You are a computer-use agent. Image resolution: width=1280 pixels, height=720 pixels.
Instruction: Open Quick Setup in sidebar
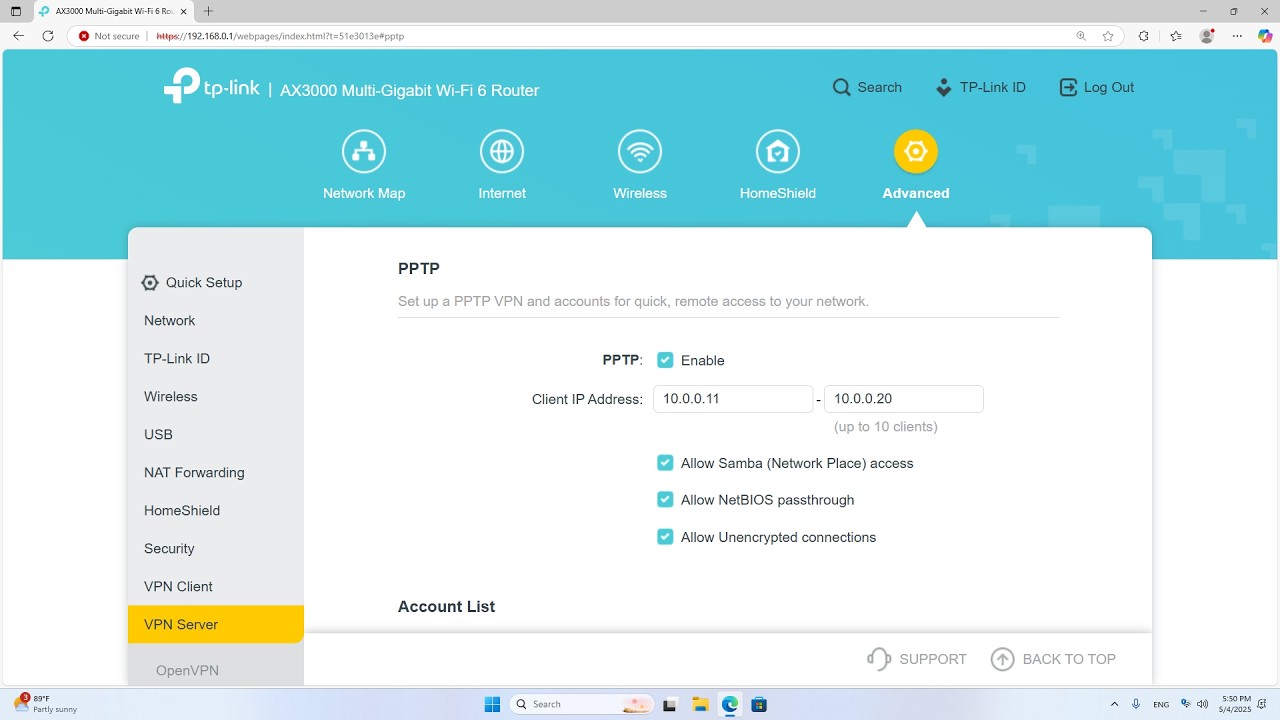(x=192, y=283)
